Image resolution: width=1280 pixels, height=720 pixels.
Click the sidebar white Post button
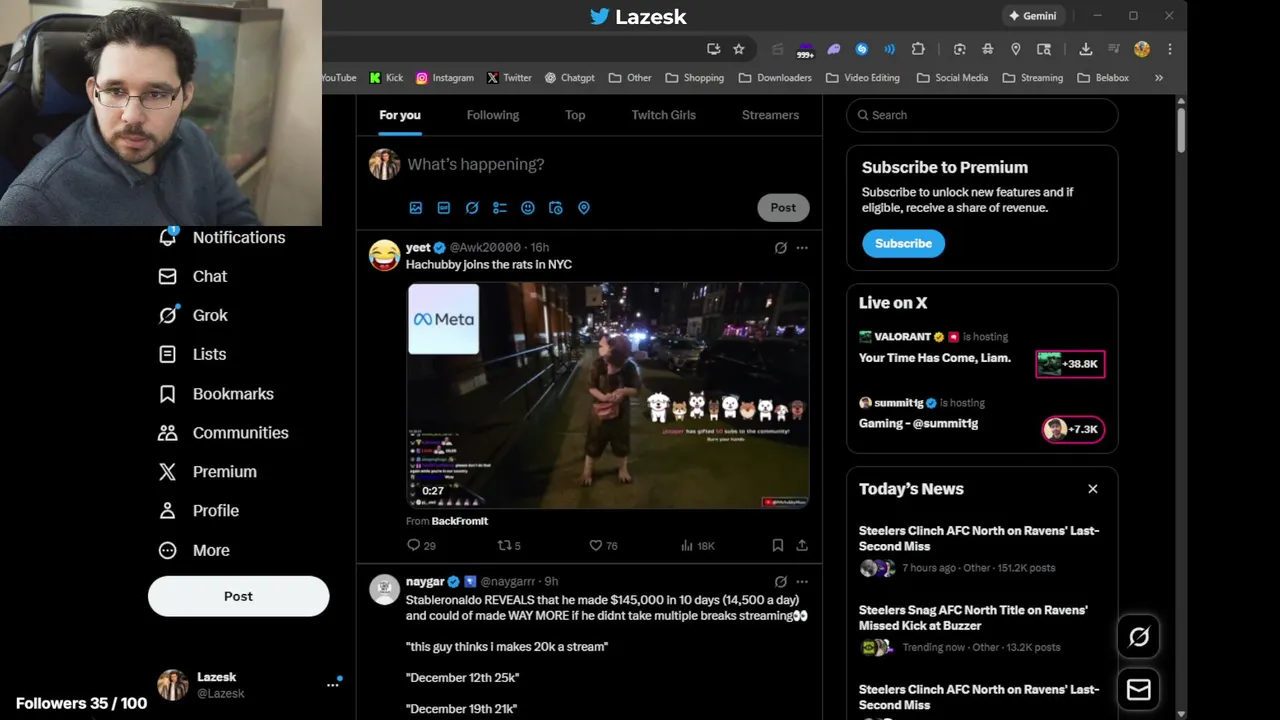tap(238, 596)
